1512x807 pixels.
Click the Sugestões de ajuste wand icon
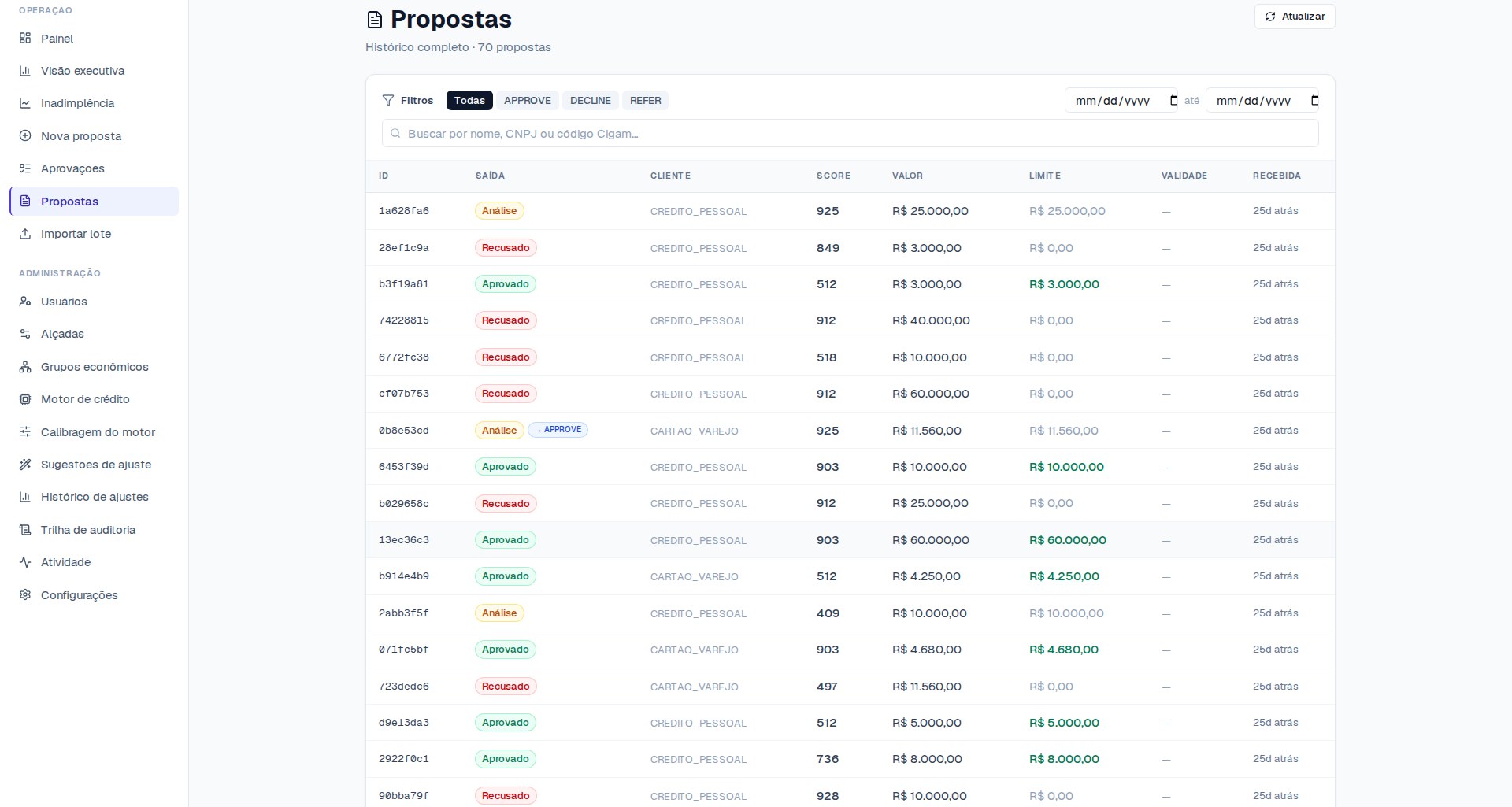click(x=25, y=465)
